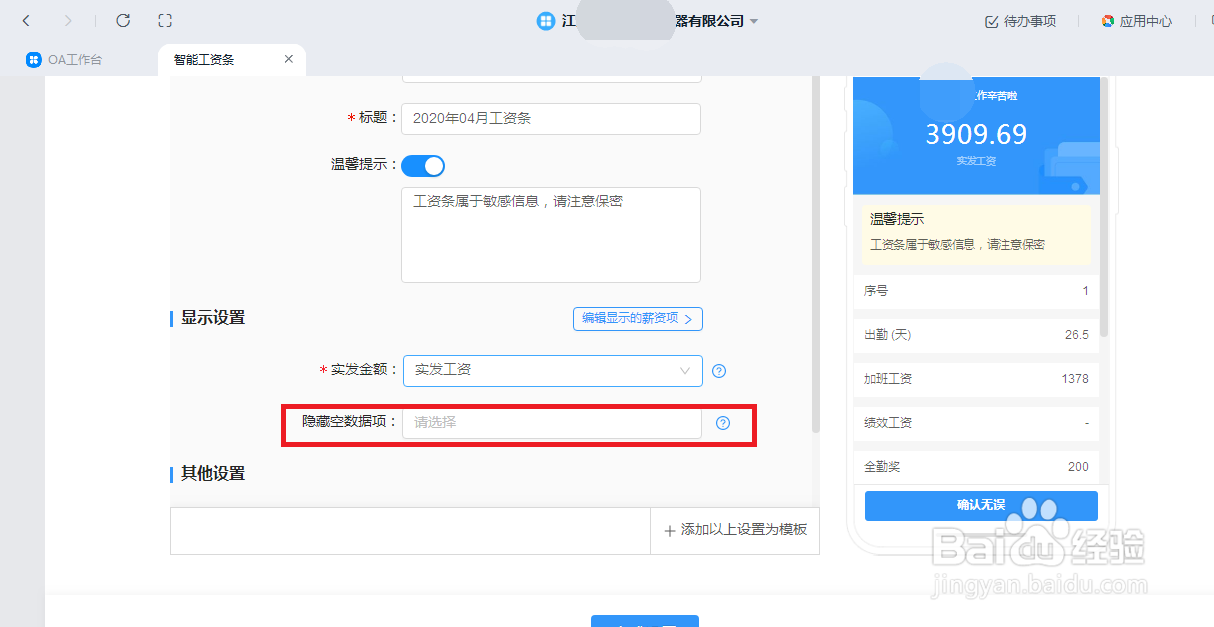This screenshot has width=1214, height=627.
Task: Click the blue company logo icon
Action: click(546, 21)
